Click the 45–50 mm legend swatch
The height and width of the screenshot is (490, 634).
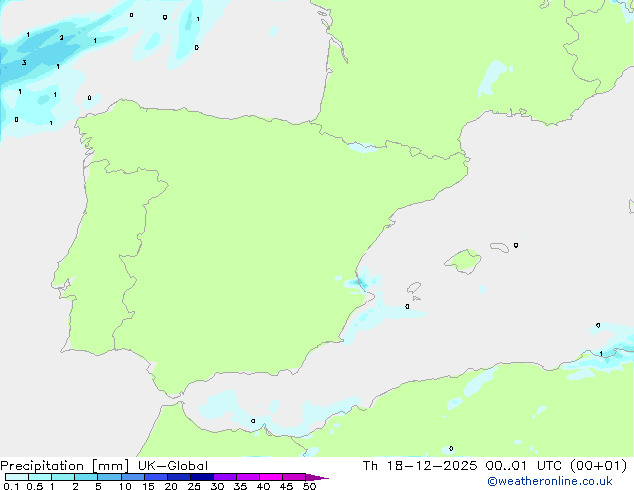[x=294, y=477]
